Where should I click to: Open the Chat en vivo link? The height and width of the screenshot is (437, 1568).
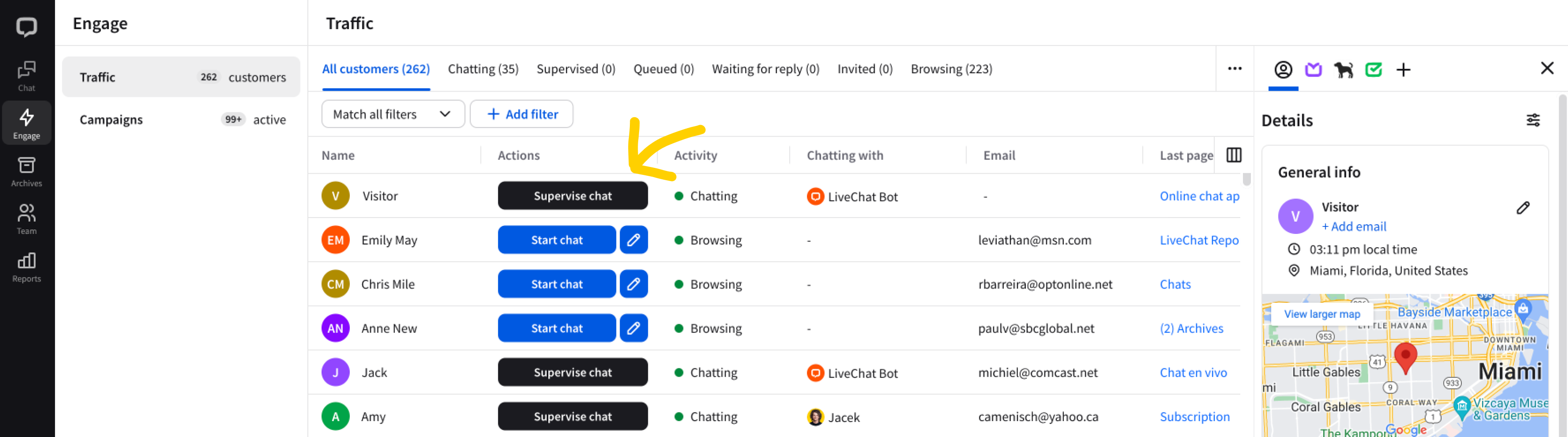tap(1193, 373)
